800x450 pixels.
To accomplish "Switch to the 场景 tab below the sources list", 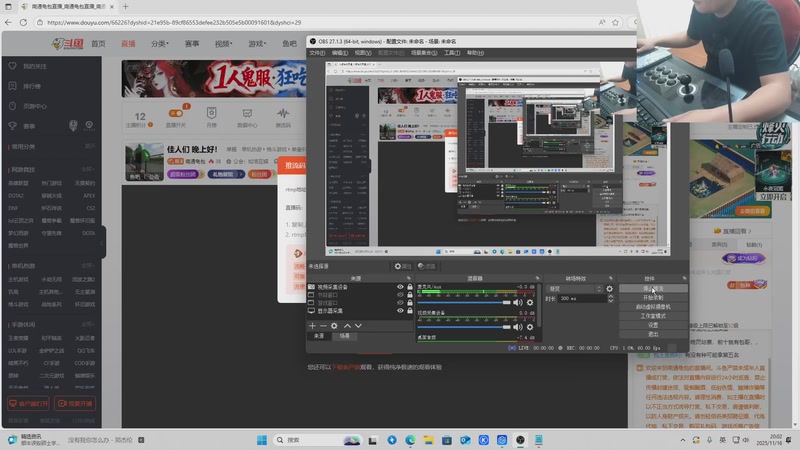I will click(x=345, y=336).
